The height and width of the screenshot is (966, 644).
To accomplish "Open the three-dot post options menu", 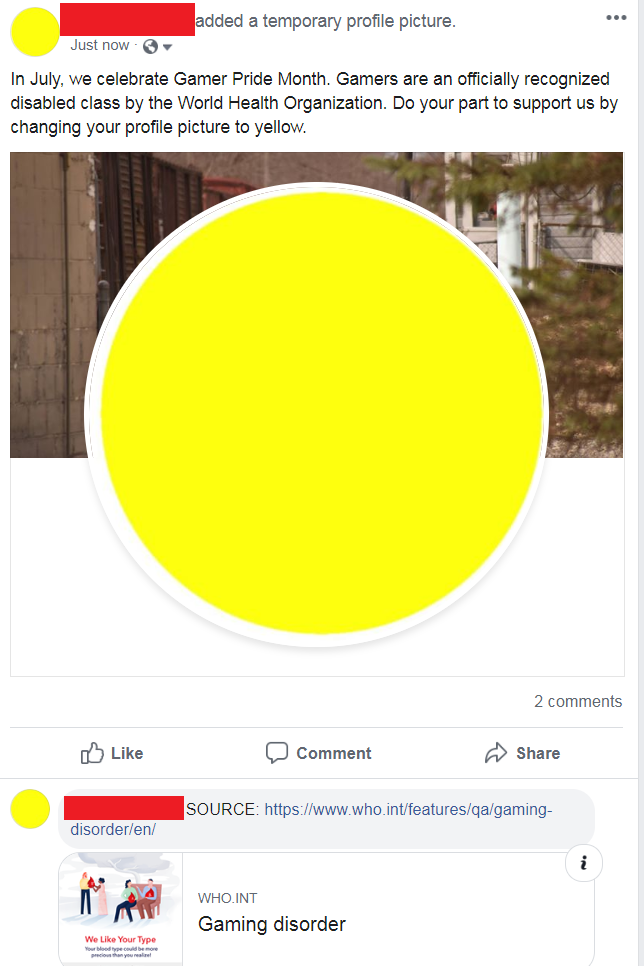I will [616, 18].
